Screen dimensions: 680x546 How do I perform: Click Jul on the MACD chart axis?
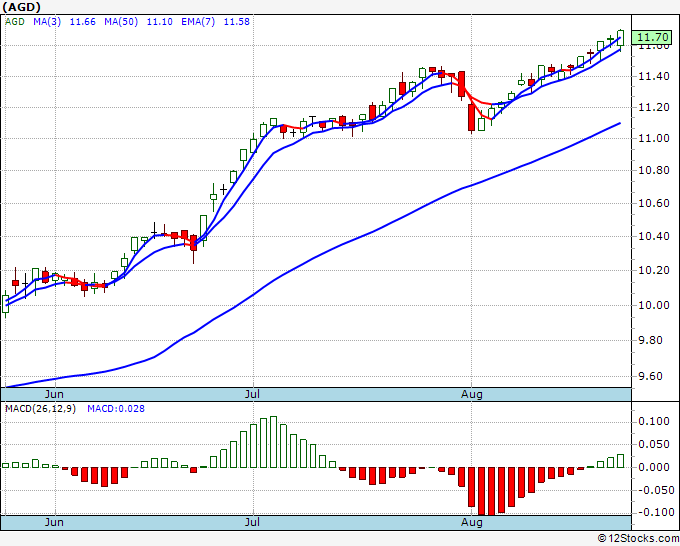coord(252,522)
